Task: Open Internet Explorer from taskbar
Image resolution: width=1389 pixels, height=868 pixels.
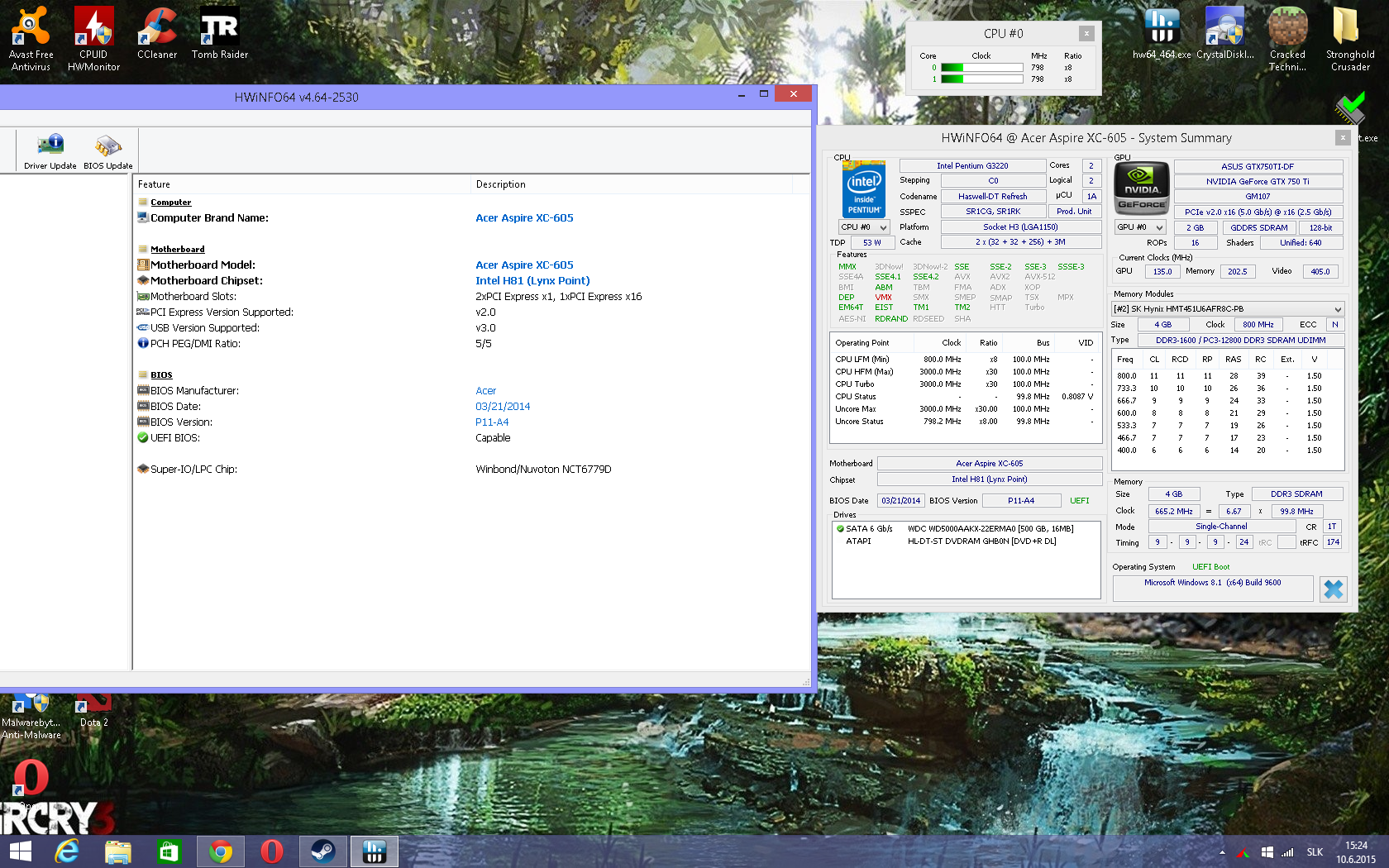Action: pyautogui.click(x=67, y=851)
